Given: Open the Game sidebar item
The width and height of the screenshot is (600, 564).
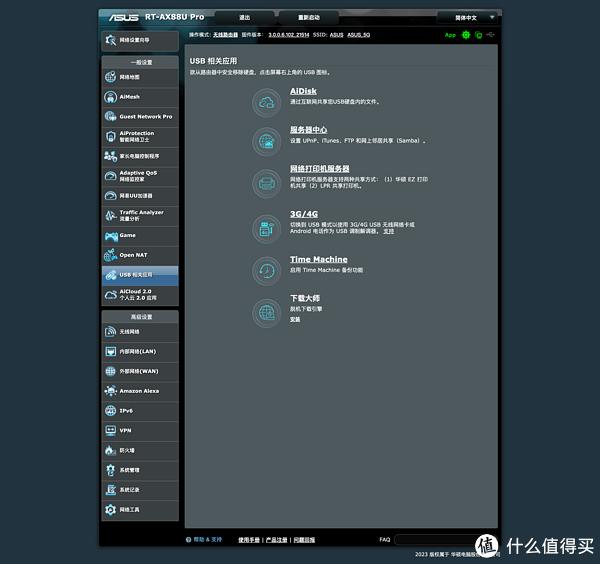Looking at the screenshot, I should [140, 236].
